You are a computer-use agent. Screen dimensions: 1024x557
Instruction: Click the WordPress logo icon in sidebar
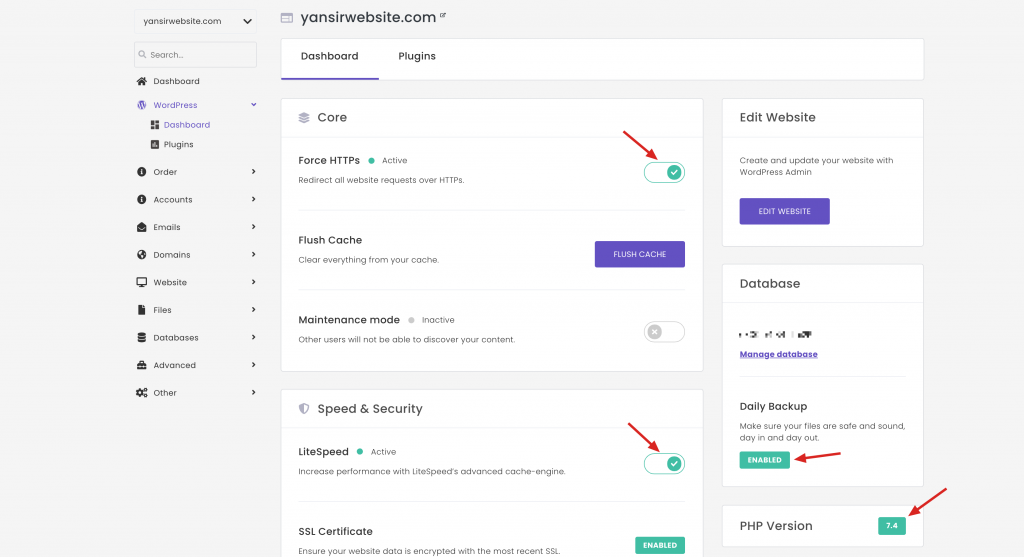click(x=142, y=105)
